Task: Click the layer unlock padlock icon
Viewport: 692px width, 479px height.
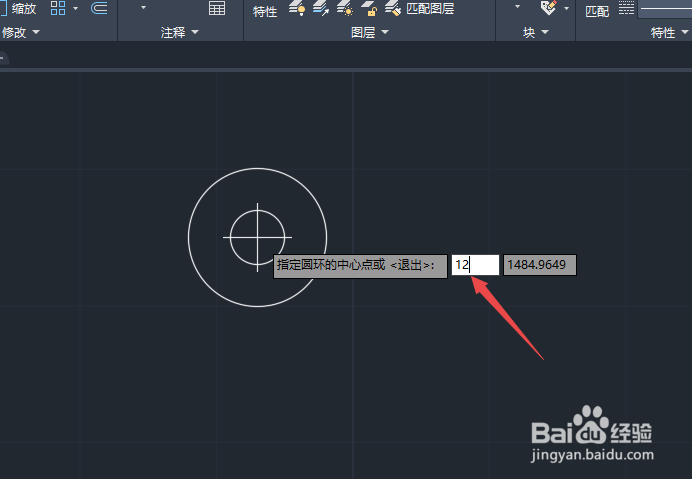Action: [369, 8]
